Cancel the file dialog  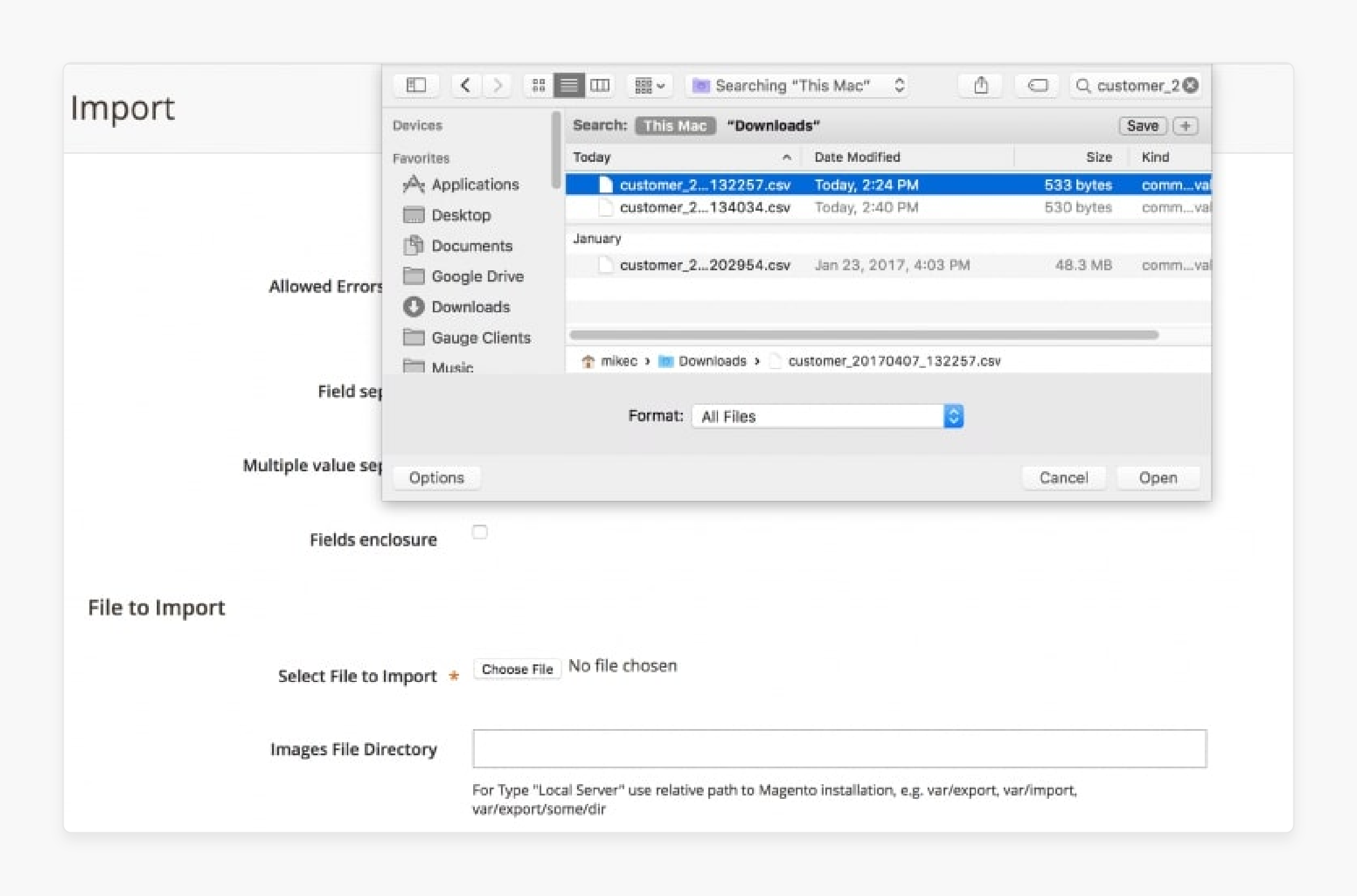[x=1063, y=478]
